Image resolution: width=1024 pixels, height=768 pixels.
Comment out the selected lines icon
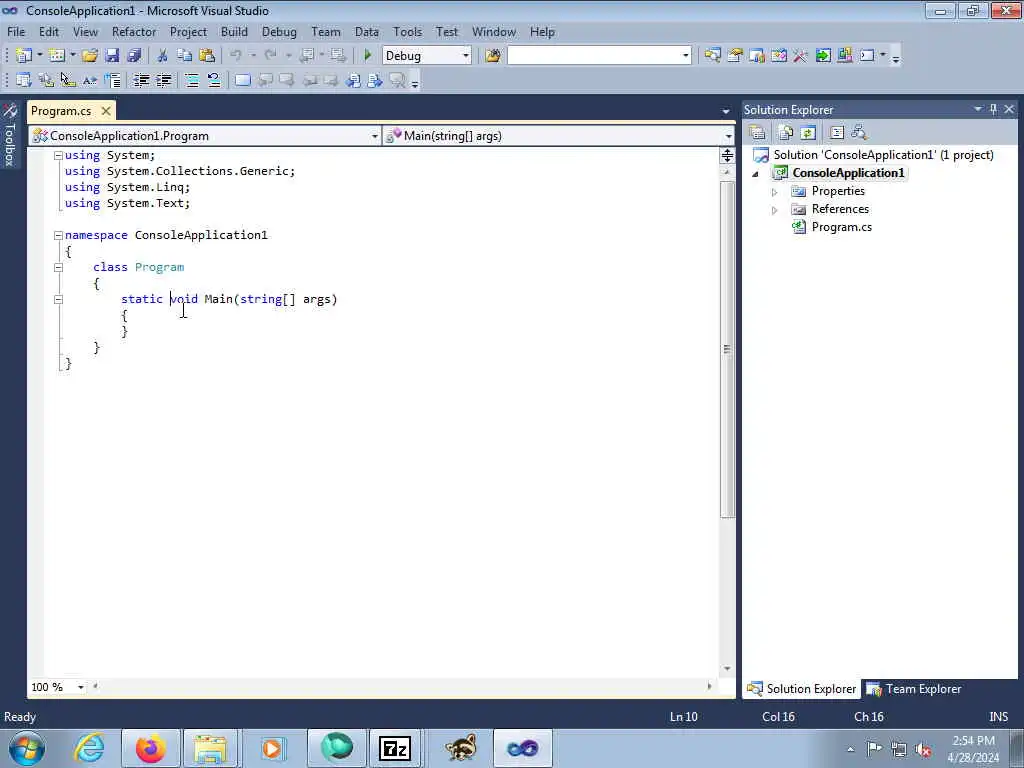tap(192, 80)
